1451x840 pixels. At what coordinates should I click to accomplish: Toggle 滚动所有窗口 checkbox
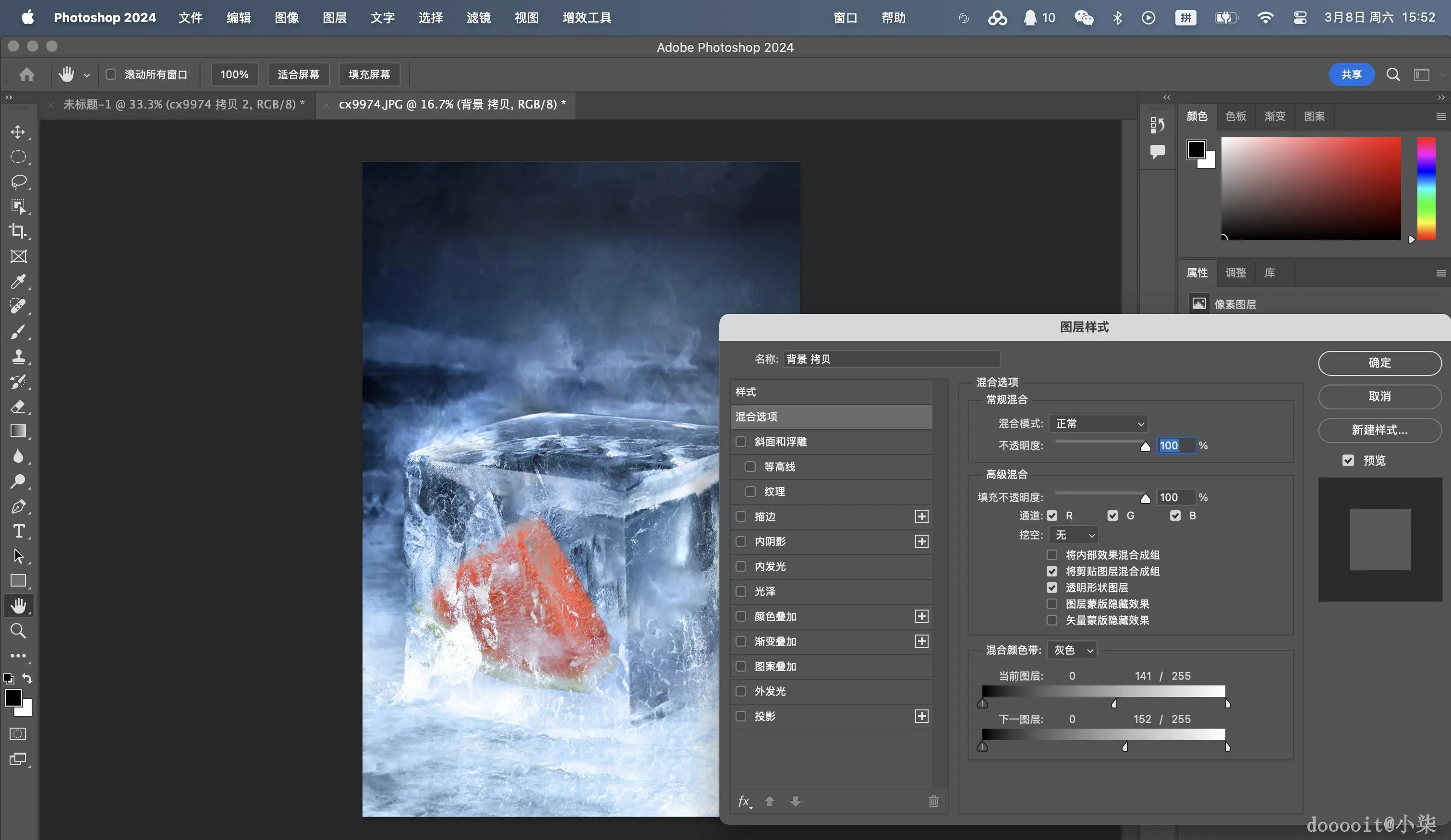[x=111, y=74]
